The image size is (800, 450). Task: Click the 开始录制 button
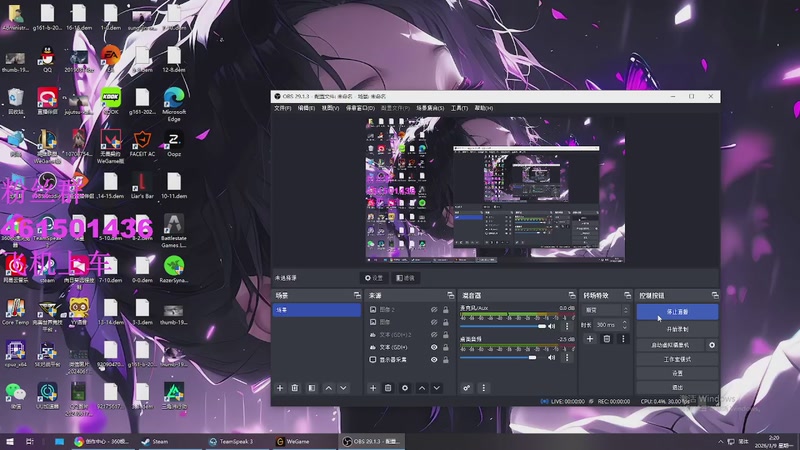678,330
